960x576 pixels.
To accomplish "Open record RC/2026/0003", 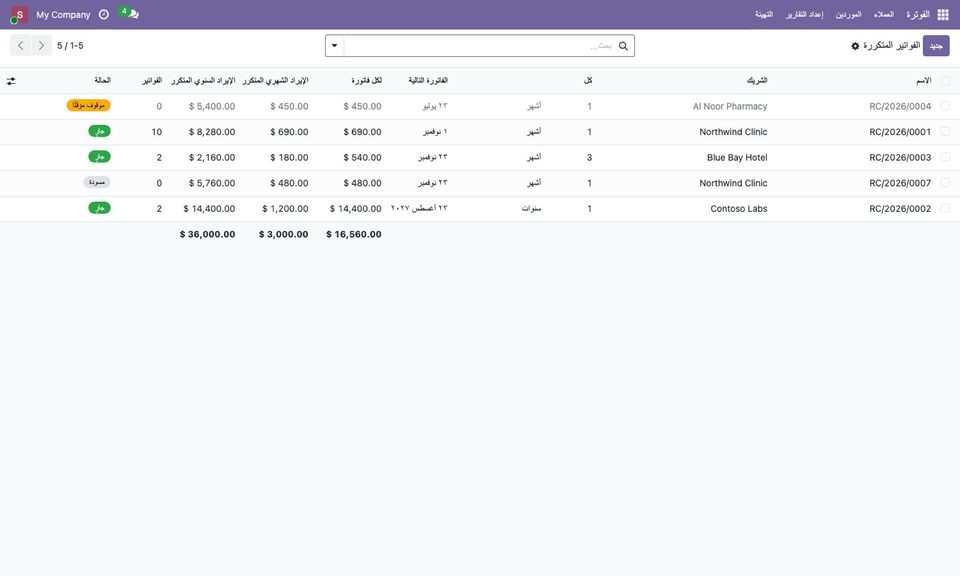I will click(900, 158).
